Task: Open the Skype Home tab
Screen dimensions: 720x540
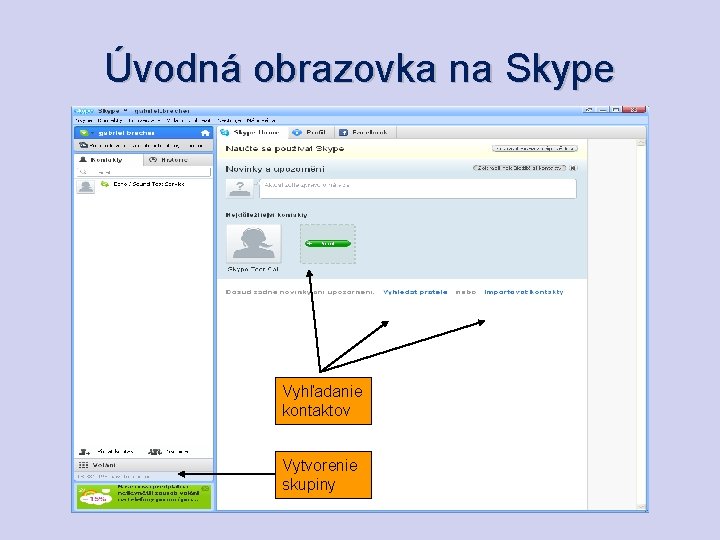Action: point(251,132)
